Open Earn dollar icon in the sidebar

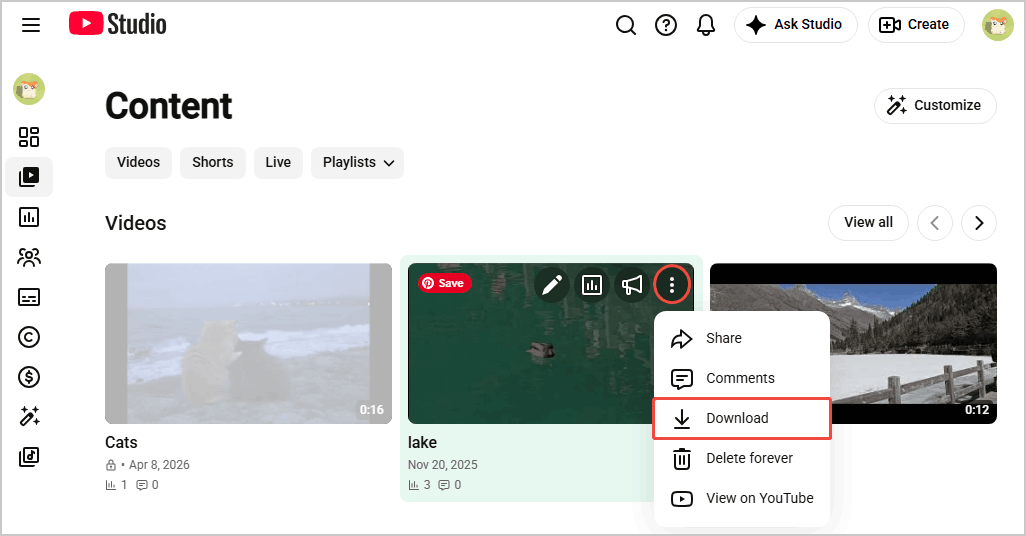[29, 377]
